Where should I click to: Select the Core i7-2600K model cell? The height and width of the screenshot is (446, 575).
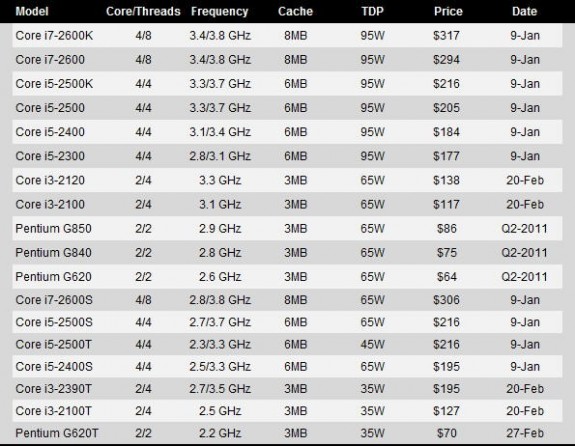click(x=54, y=36)
